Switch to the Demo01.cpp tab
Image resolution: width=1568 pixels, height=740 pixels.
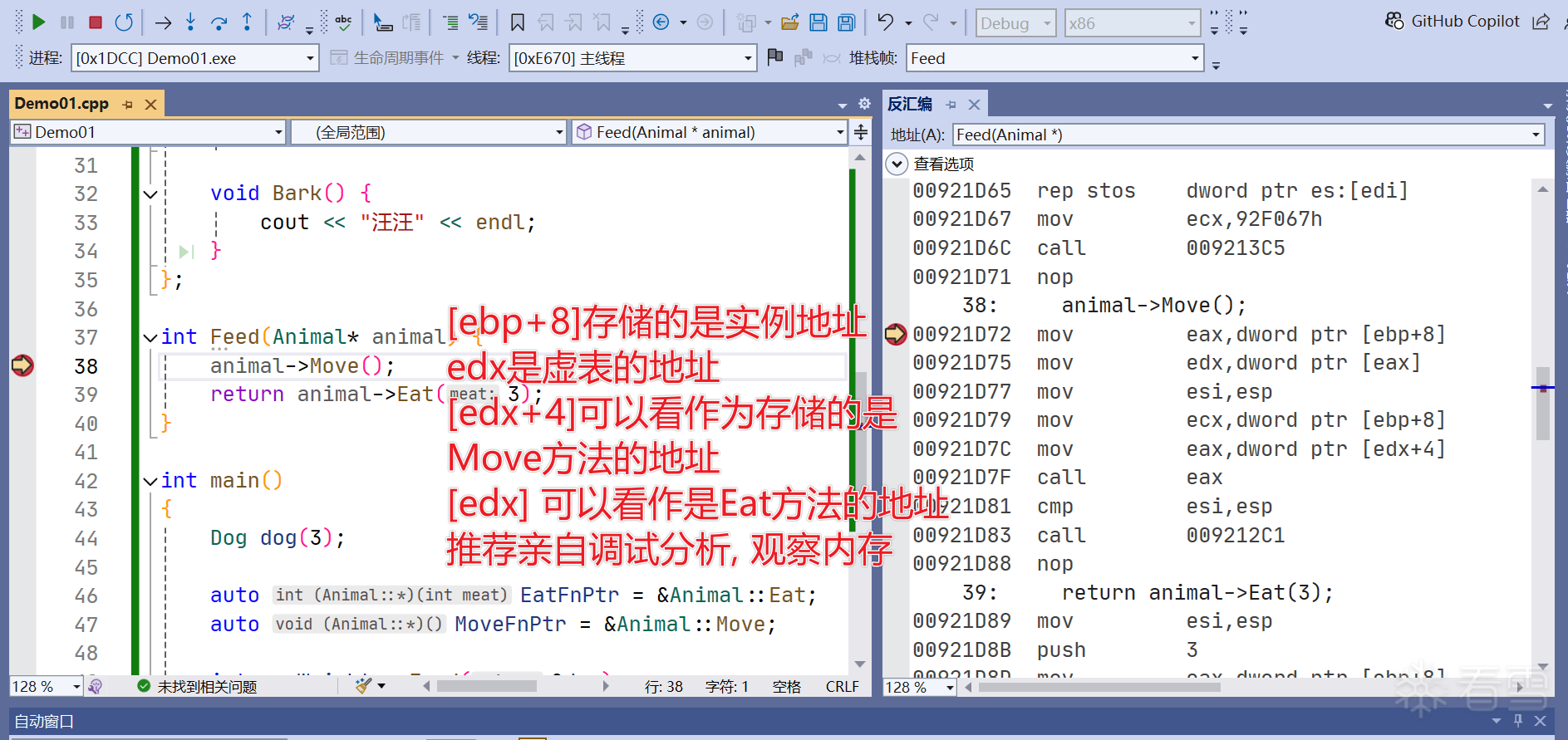(x=61, y=104)
